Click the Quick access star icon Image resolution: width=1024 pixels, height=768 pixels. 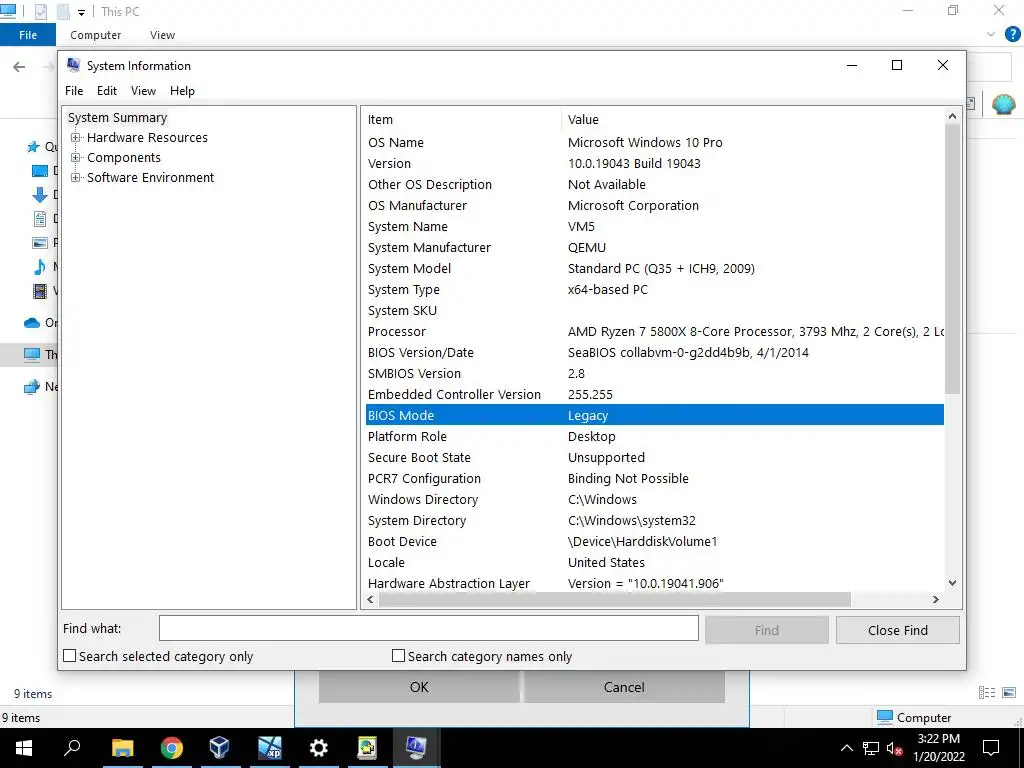click(x=33, y=147)
